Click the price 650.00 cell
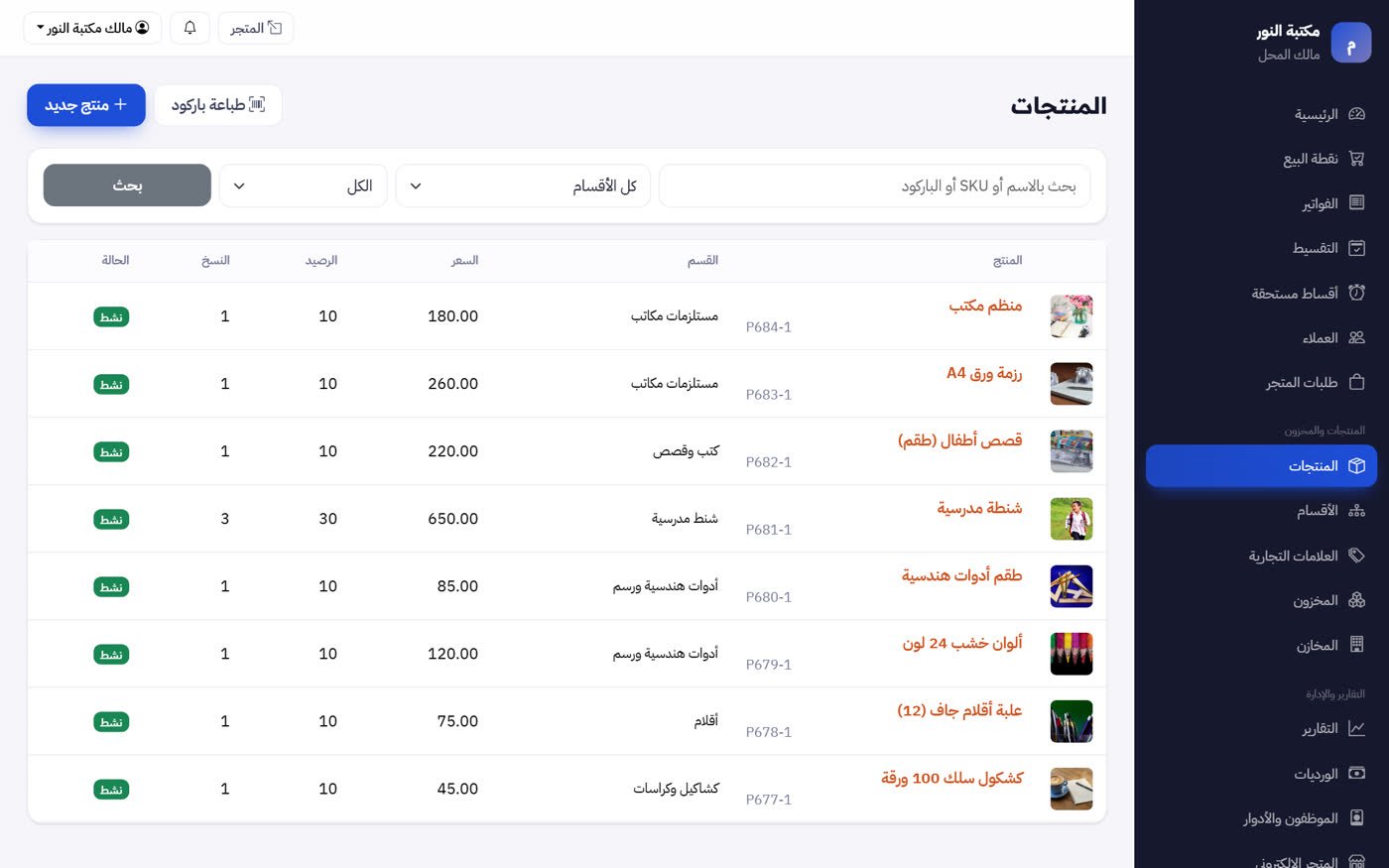Screen dimensions: 1389x868 452,519
